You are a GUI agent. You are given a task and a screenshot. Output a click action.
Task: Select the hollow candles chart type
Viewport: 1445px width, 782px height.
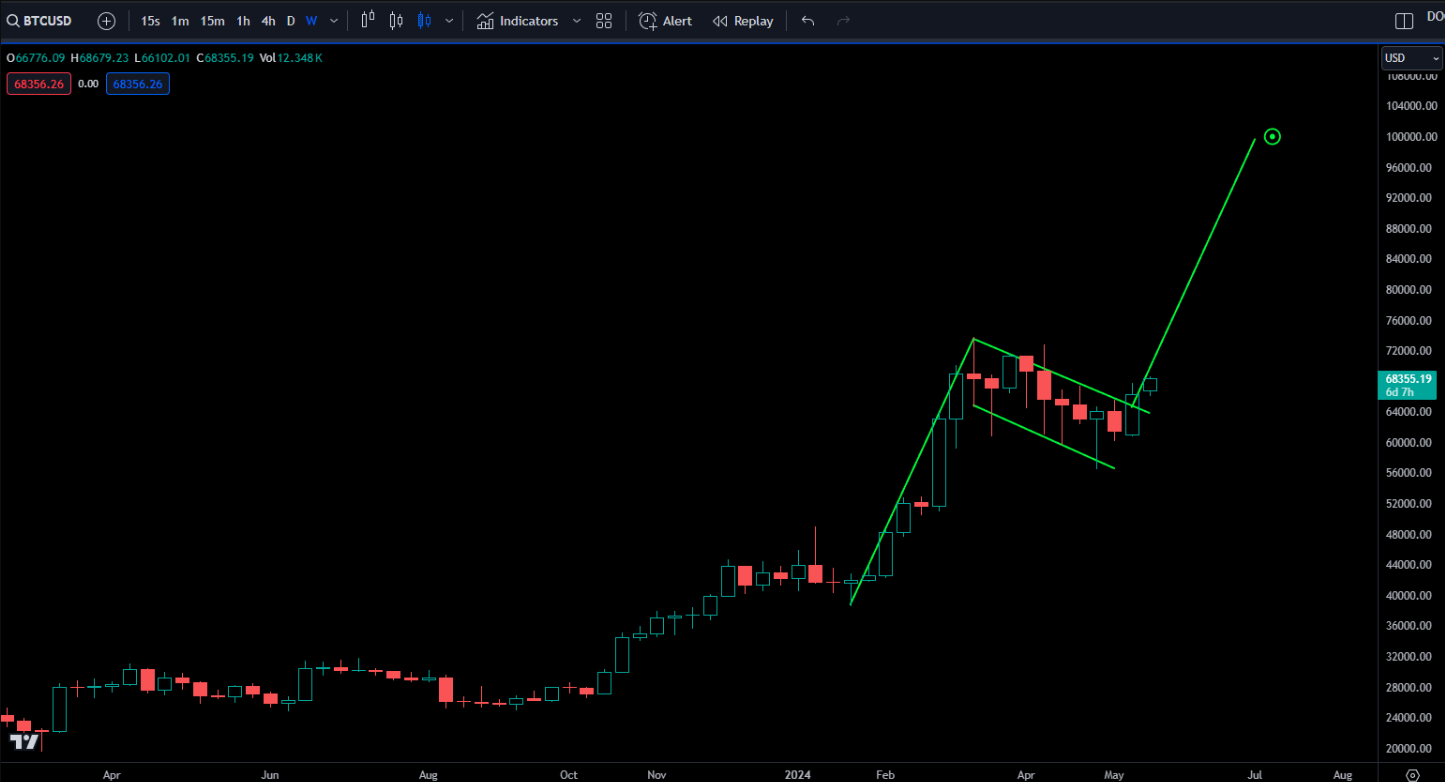point(395,20)
